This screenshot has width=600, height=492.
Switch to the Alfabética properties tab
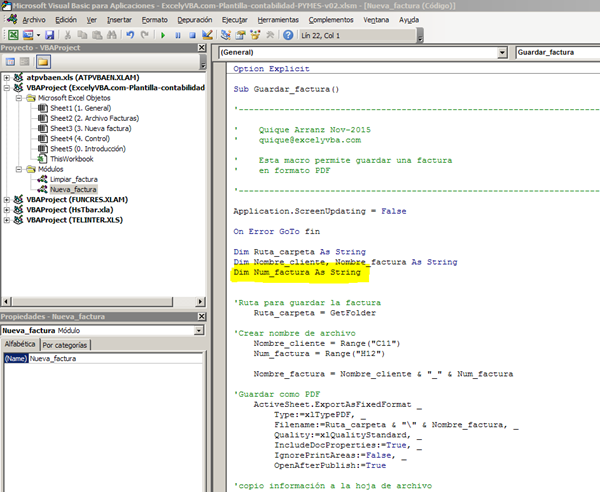pyautogui.click(x=20, y=345)
